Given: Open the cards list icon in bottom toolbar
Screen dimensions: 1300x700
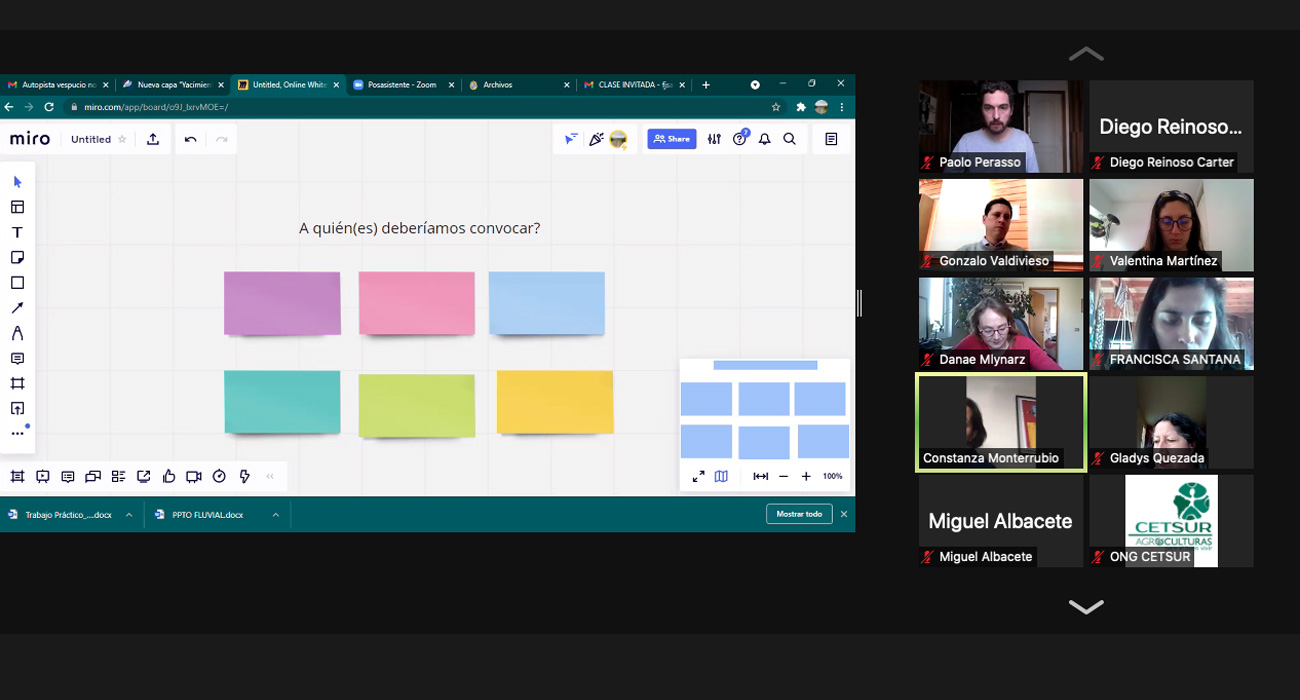Looking at the screenshot, I should pos(118,477).
